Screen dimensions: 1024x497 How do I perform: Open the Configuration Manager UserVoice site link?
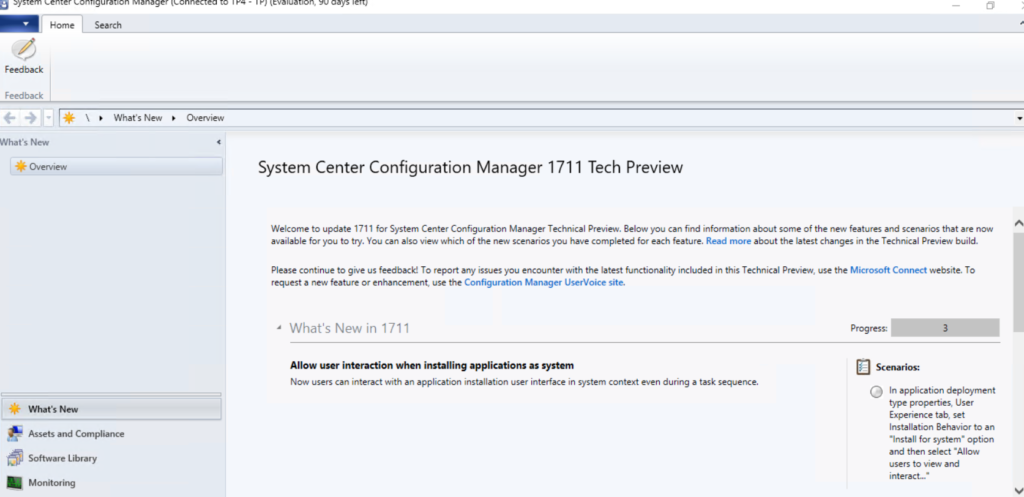pyautogui.click(x=543, y=283)
